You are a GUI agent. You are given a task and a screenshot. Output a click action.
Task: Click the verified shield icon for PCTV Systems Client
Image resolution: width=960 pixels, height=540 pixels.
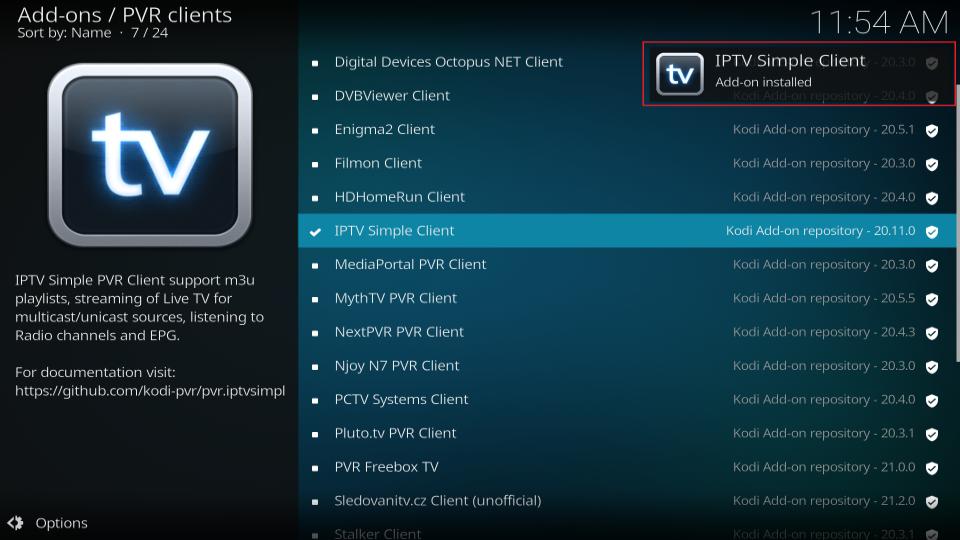point(932,400)
